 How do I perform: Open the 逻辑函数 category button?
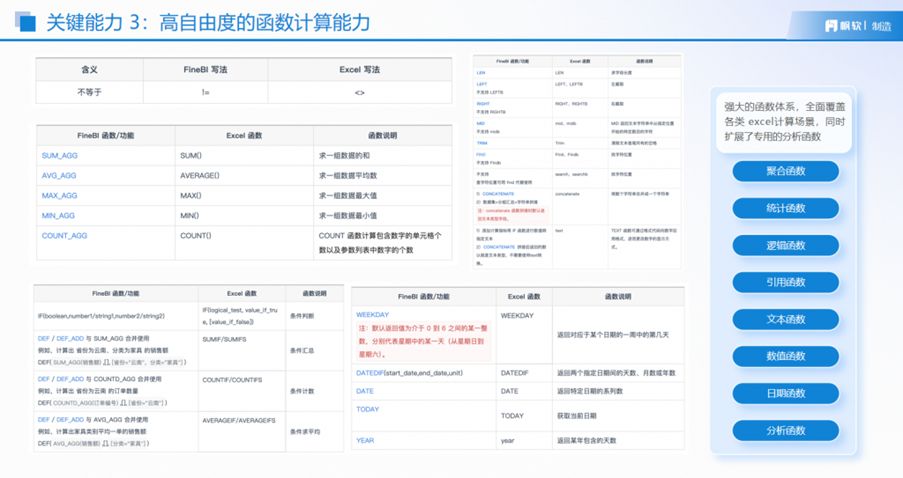786,245
